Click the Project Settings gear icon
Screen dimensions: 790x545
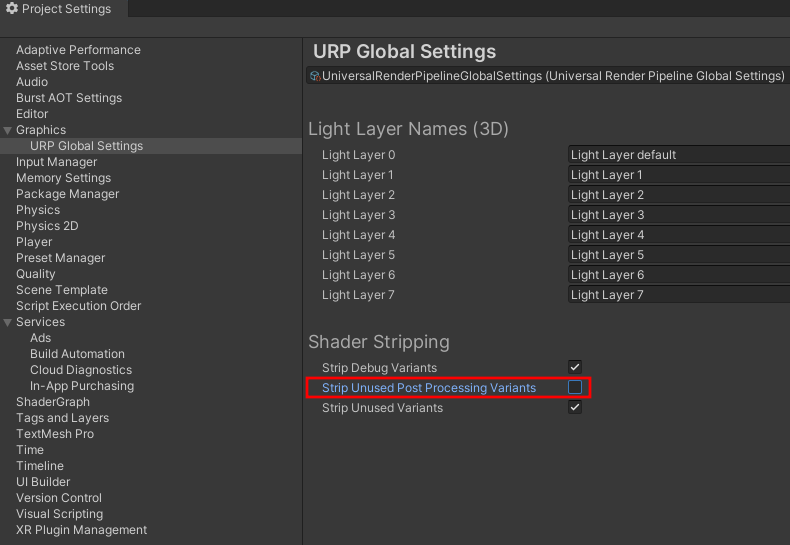[12, 9]
